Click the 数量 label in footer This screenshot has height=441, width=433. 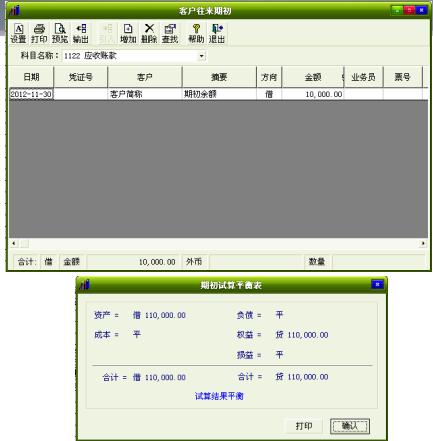coord(317,262)
